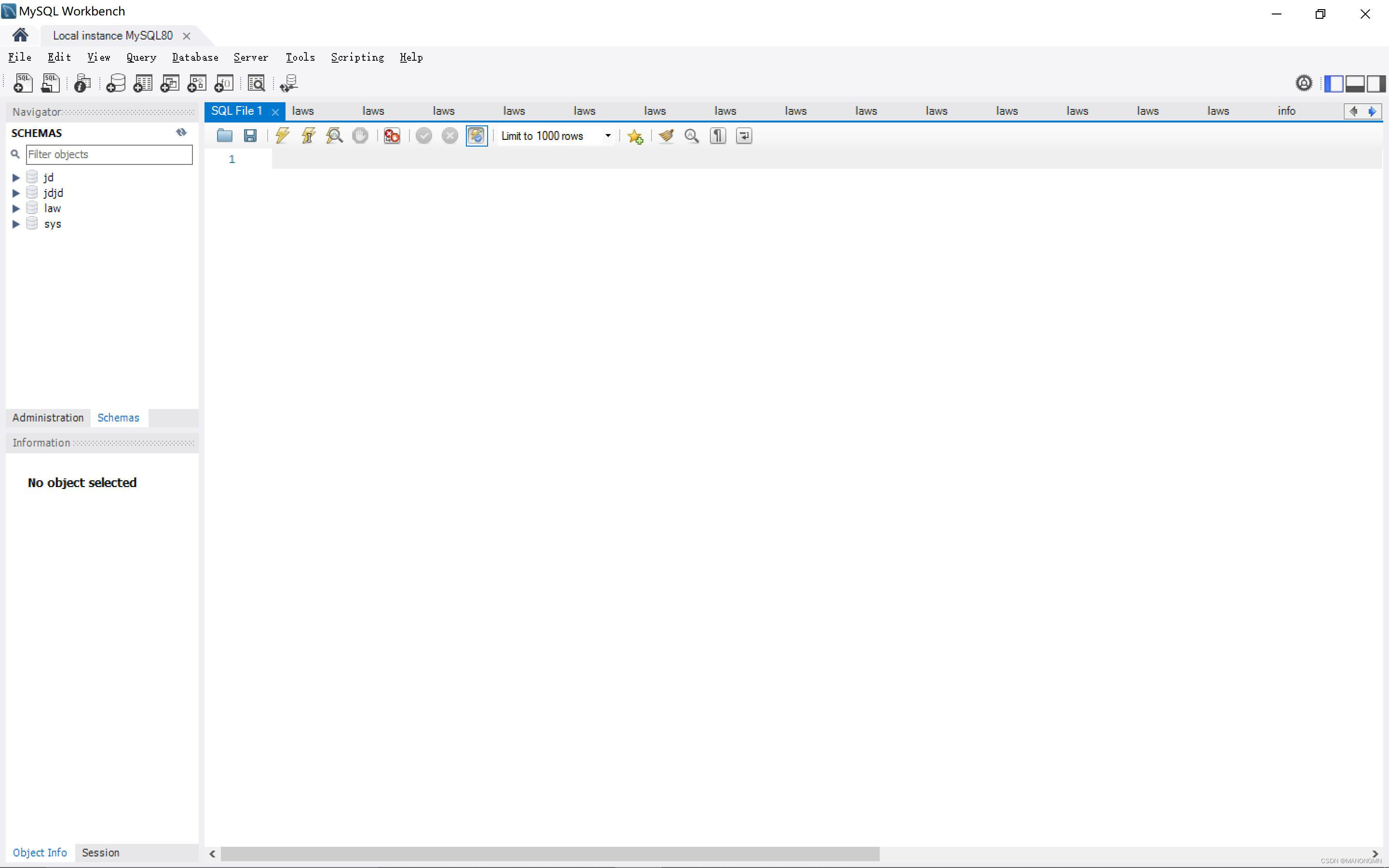This screenshot has width=1389, height=868.
Task: Expand the jd schema tree item
Action: pyautogui.click(x=16, y=177)
